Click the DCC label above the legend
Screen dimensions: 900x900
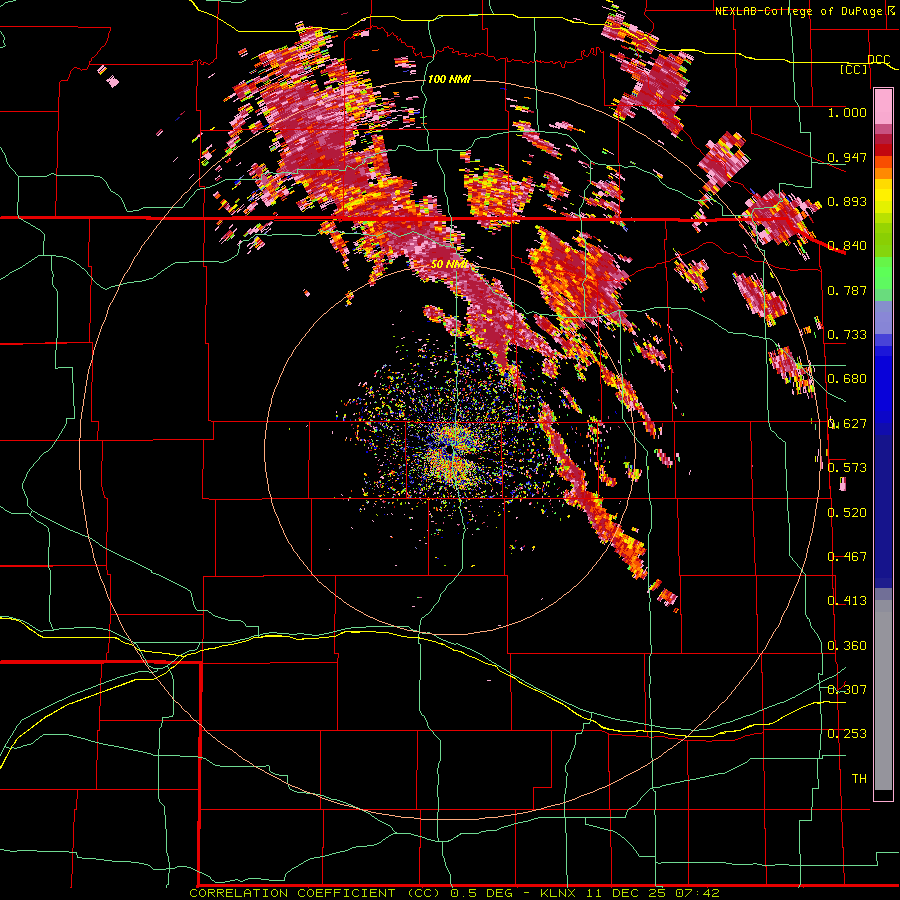tap(878, 60)
